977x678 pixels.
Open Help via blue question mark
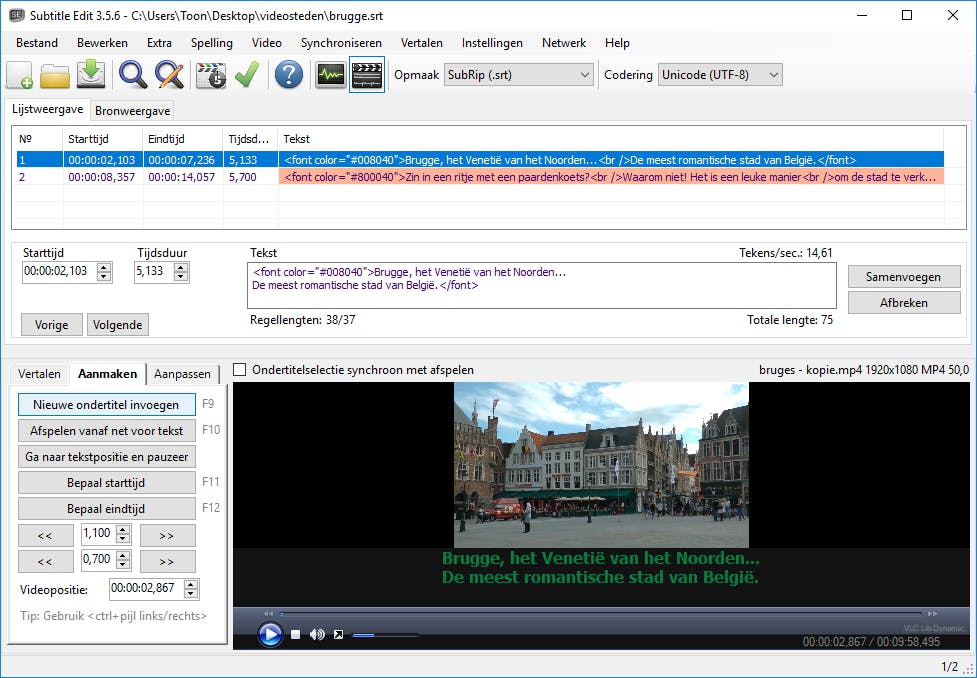tap(289, 75)
